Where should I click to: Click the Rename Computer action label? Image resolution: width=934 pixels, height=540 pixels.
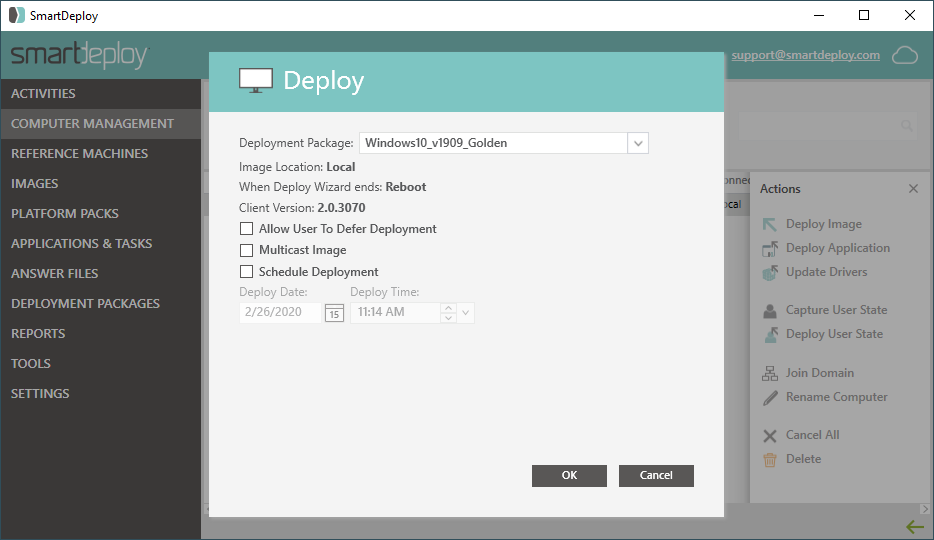(x=836, y=397)
